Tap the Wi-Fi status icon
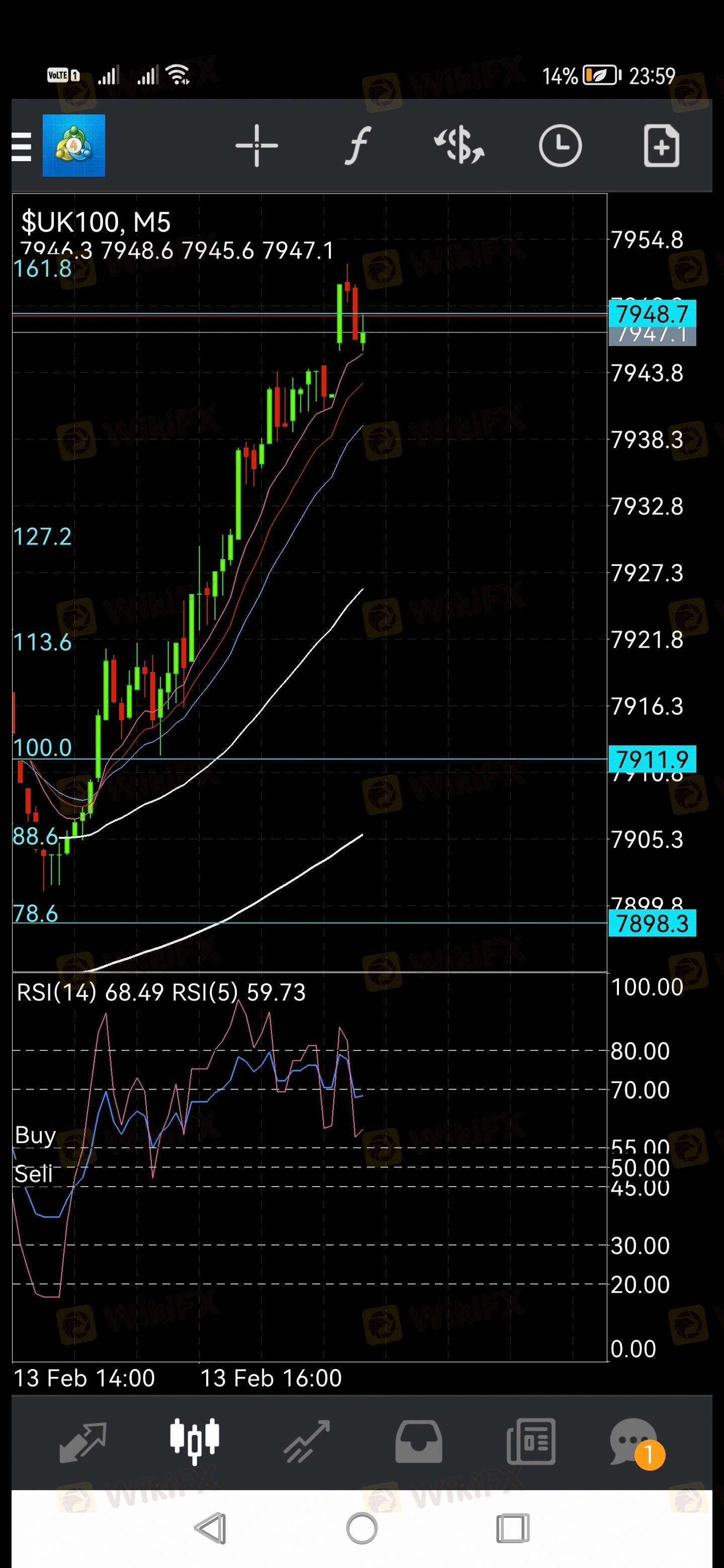The height and width of the screenshot is (1568, 724). click(x=178, y=74)
